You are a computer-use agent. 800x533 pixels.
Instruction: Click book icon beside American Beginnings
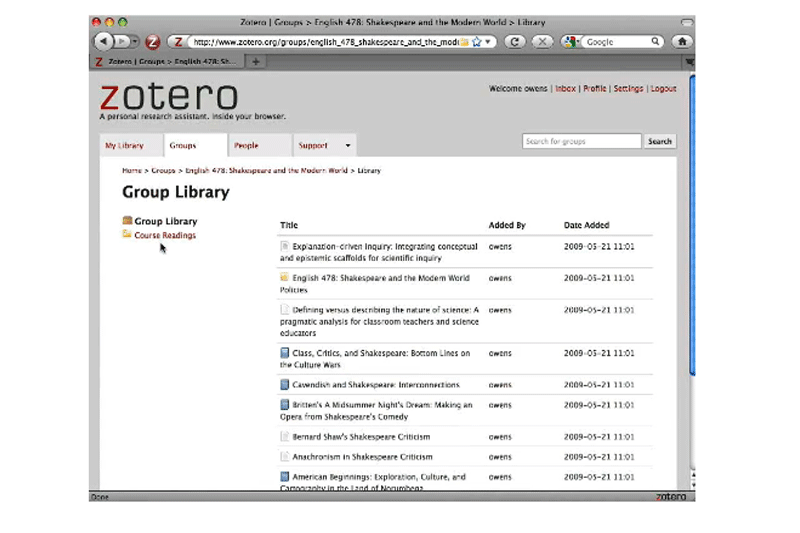[x=285, y=476]
